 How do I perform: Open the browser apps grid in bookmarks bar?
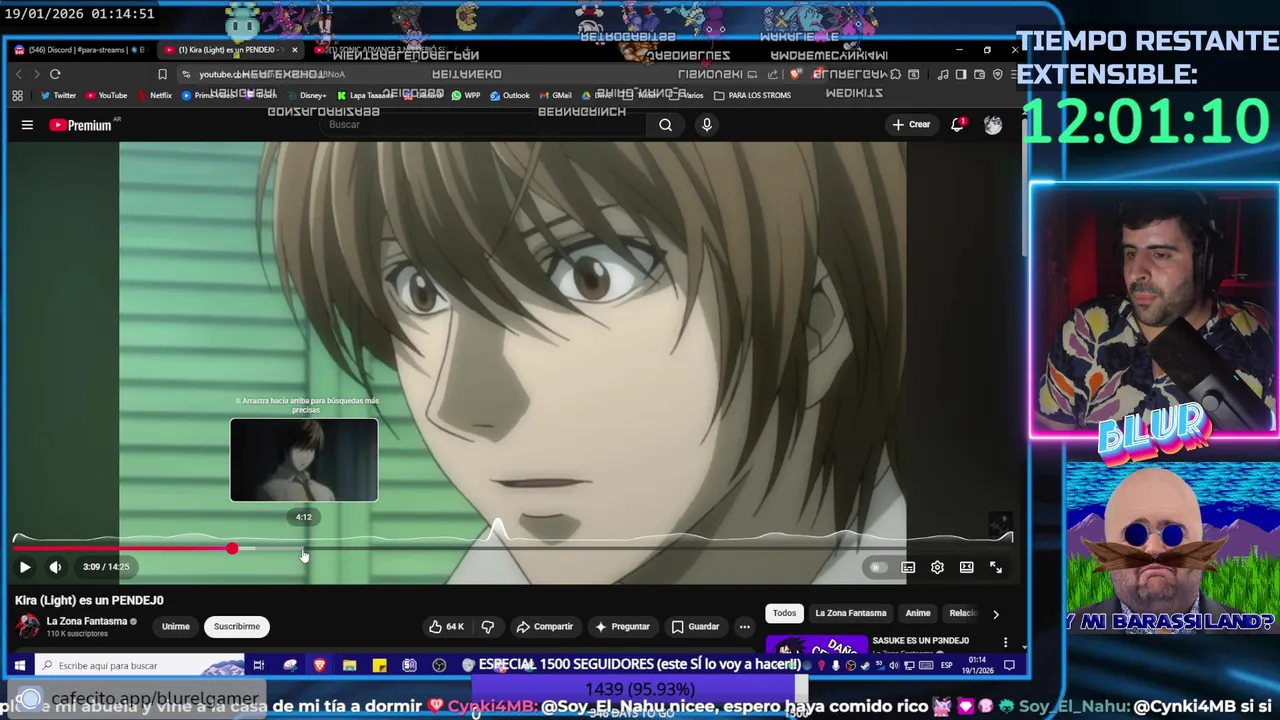point(17,96)
